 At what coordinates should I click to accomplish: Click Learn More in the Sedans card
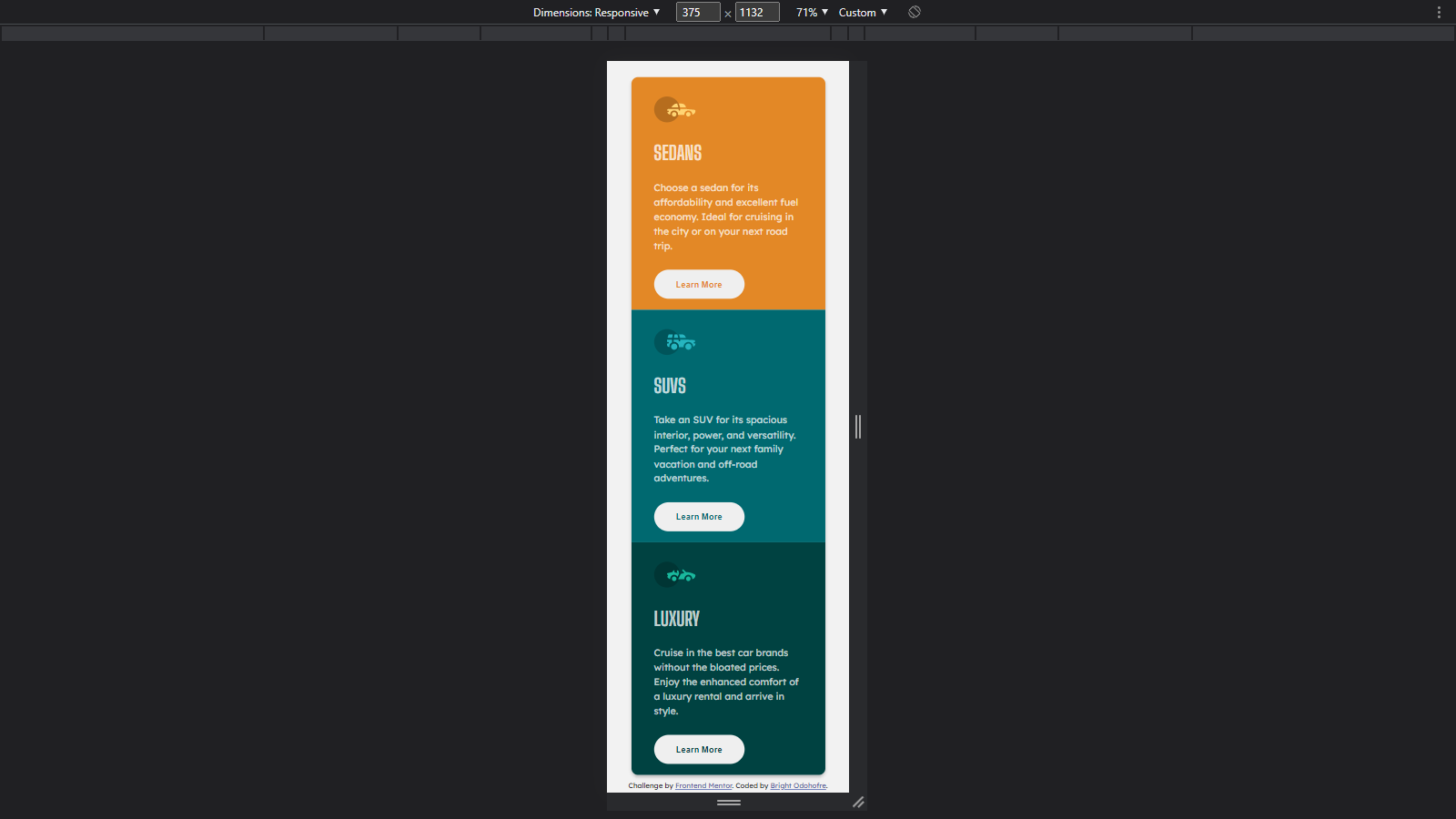[699, 285]
